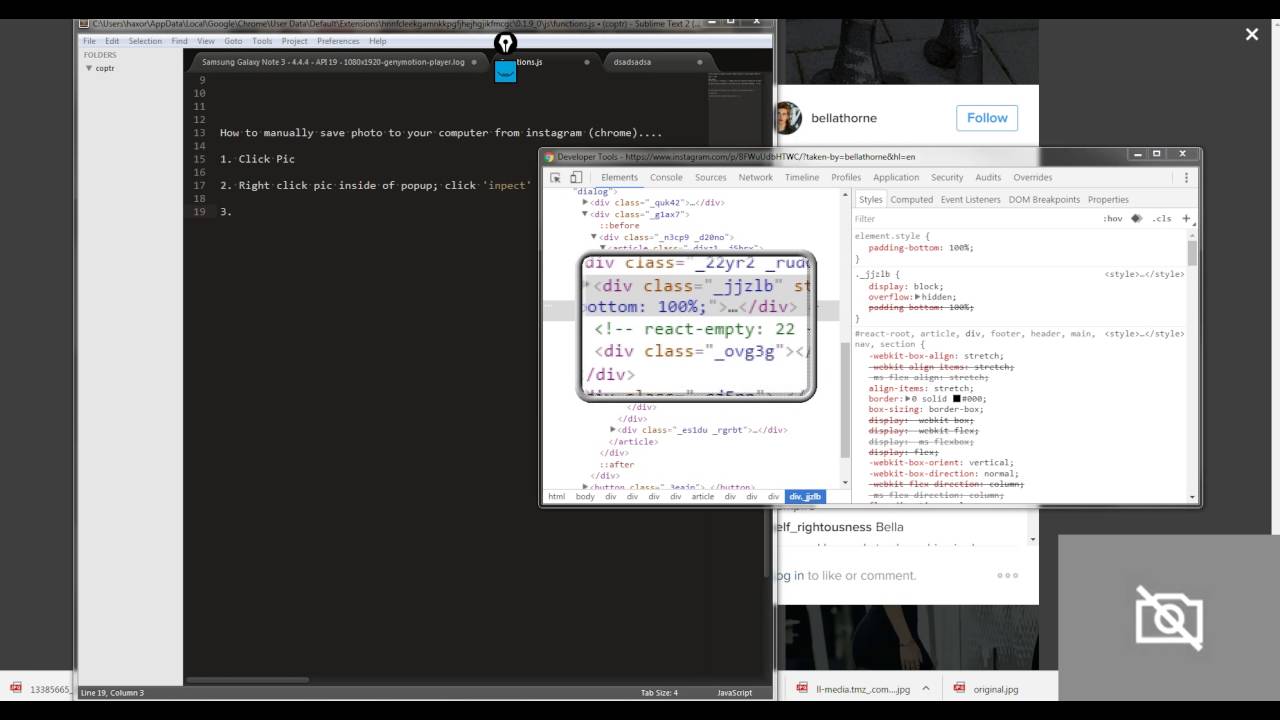Open the 13385665 download file icon
1280x720 pixels.
[x=15, y=688]
